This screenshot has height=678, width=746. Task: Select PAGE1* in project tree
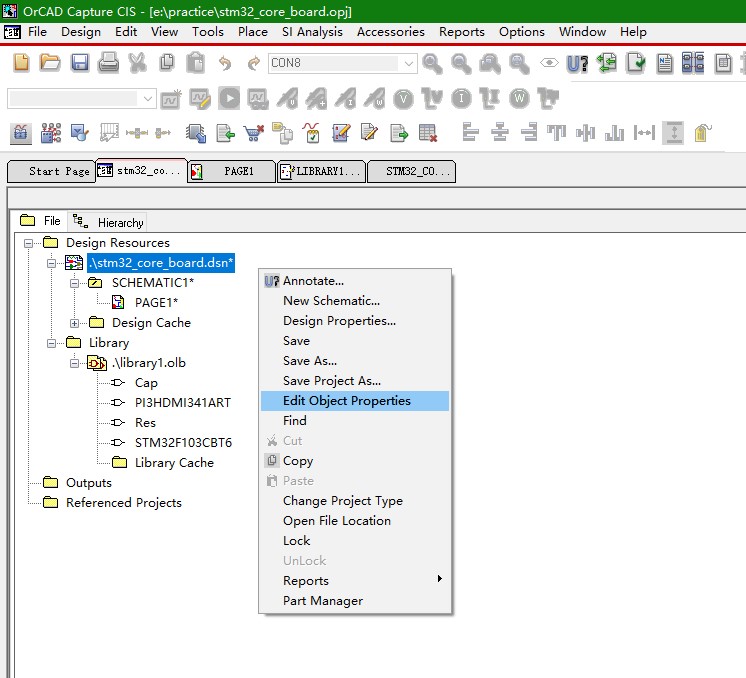coord(156,303)
